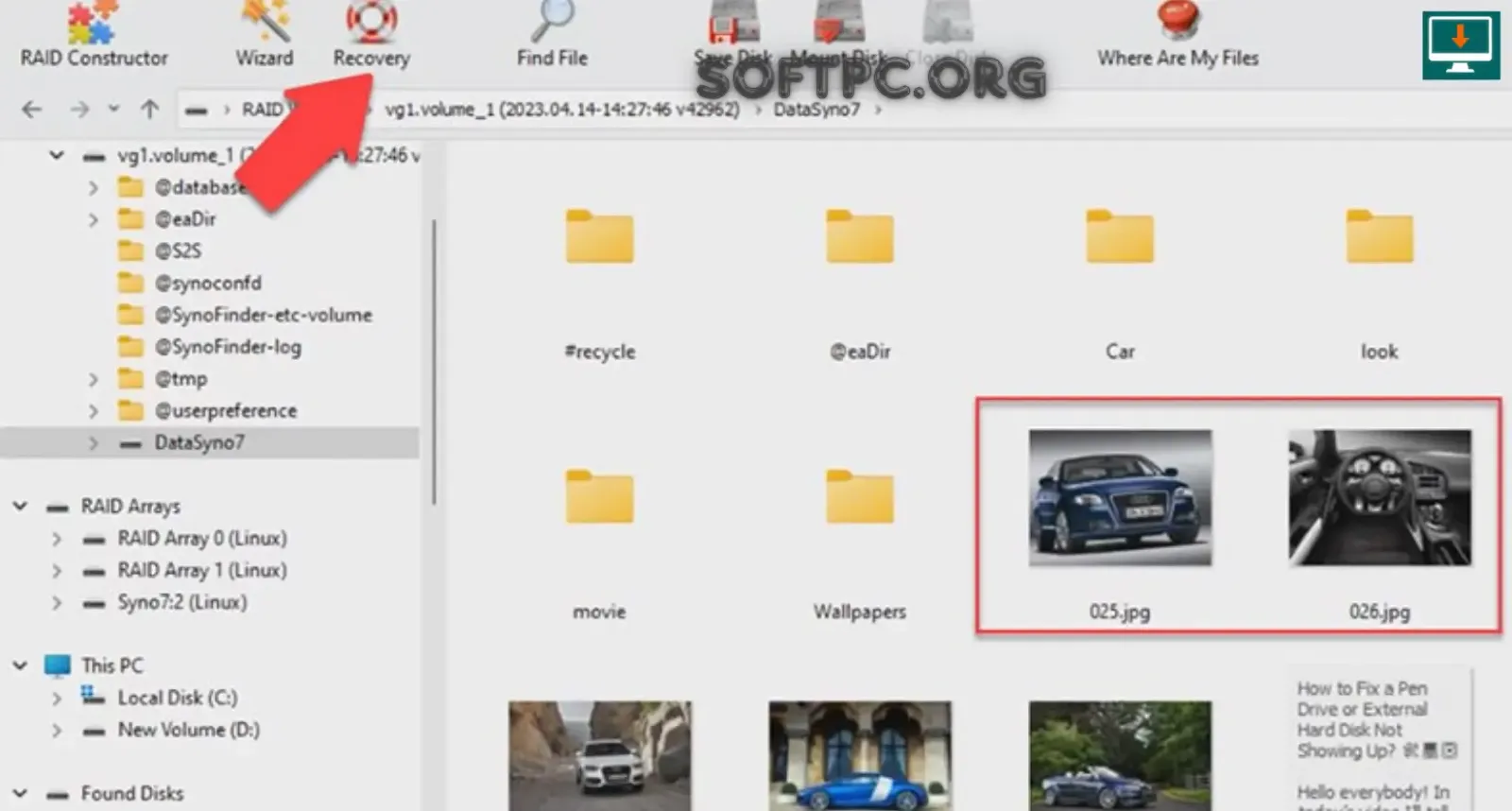Expand the @userpreference folder node
Viewport: 1512px width, 811px height.
(x=93, y=411)
